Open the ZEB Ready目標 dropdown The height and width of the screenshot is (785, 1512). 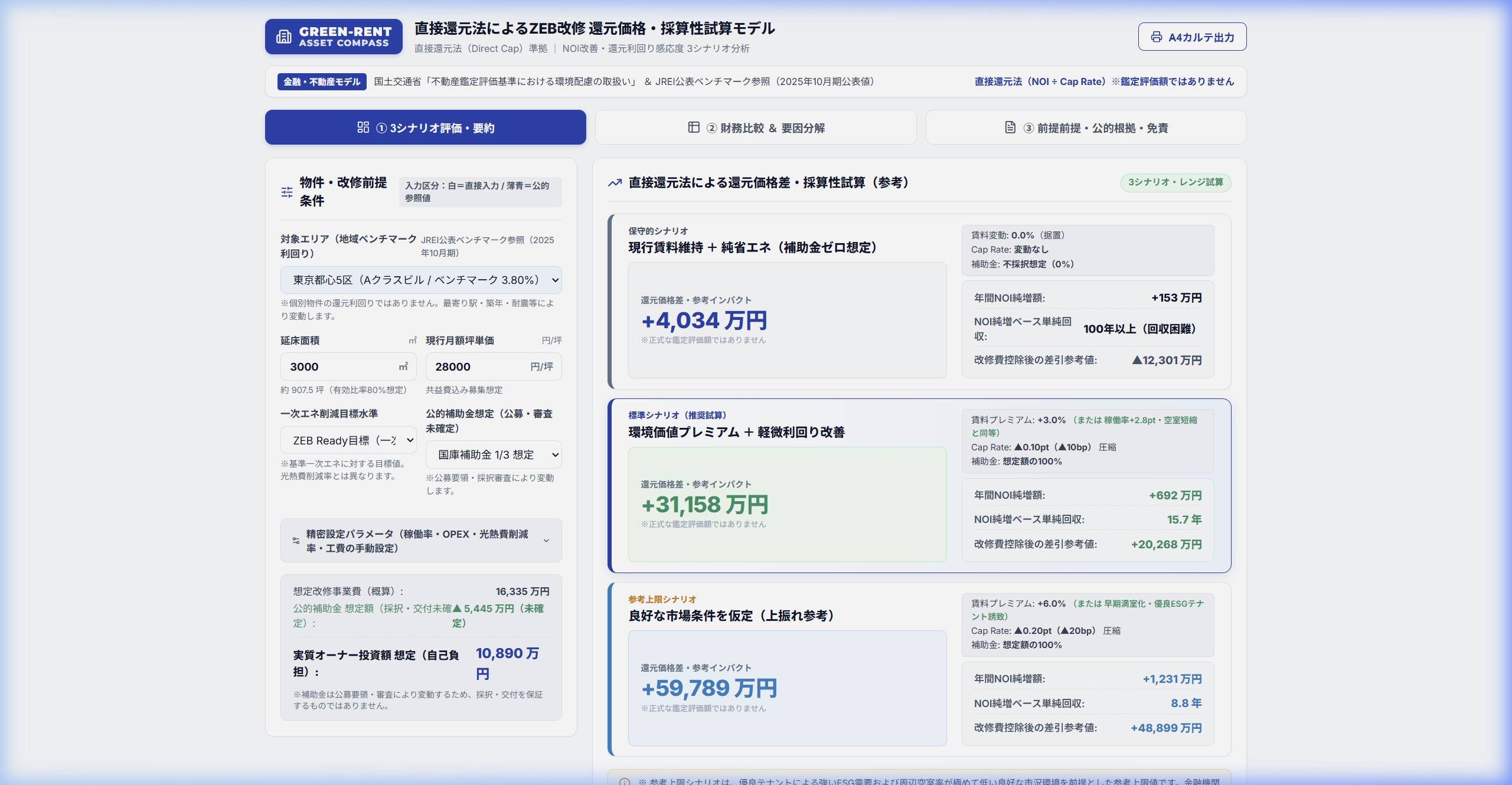(x=348, y=440)
